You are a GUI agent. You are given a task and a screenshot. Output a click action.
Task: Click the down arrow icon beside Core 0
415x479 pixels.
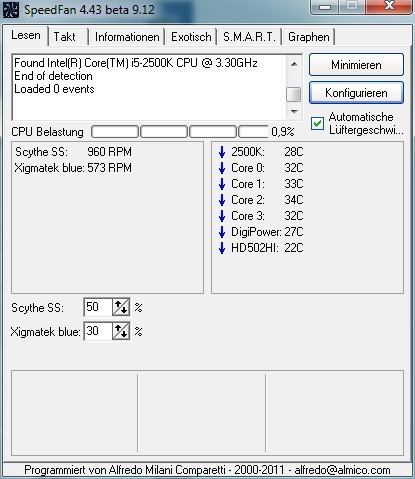(222, 168)
